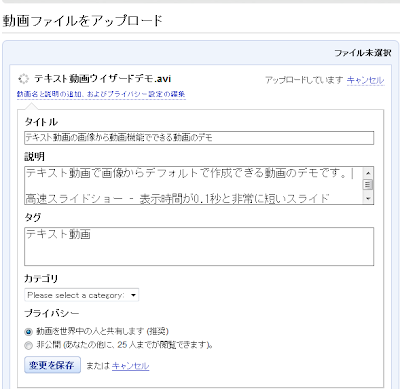The image size is (400, 389).
Task: Click description scrollbar up arrow
Action: (x=368, y=173)
